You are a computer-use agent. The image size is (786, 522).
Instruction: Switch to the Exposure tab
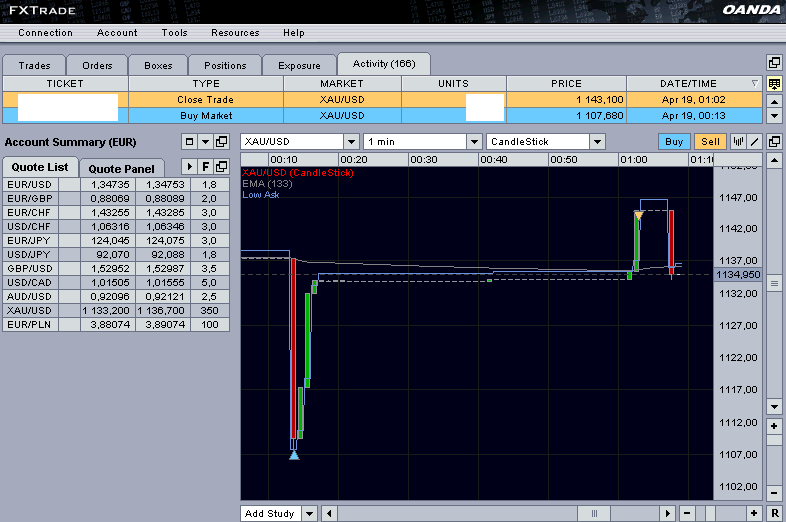(299, 66)
